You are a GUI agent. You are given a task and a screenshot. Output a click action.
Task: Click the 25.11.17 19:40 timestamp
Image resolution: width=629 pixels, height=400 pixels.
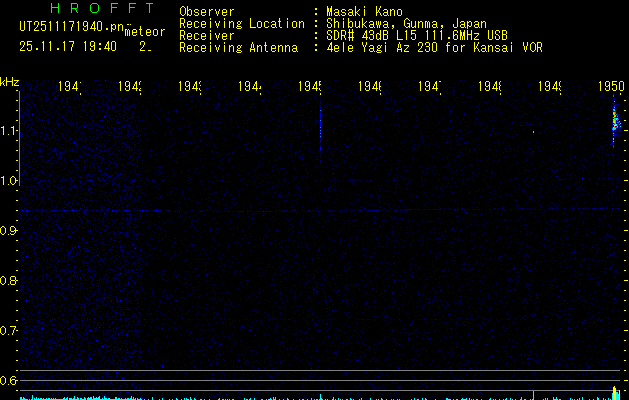(67, 46)
